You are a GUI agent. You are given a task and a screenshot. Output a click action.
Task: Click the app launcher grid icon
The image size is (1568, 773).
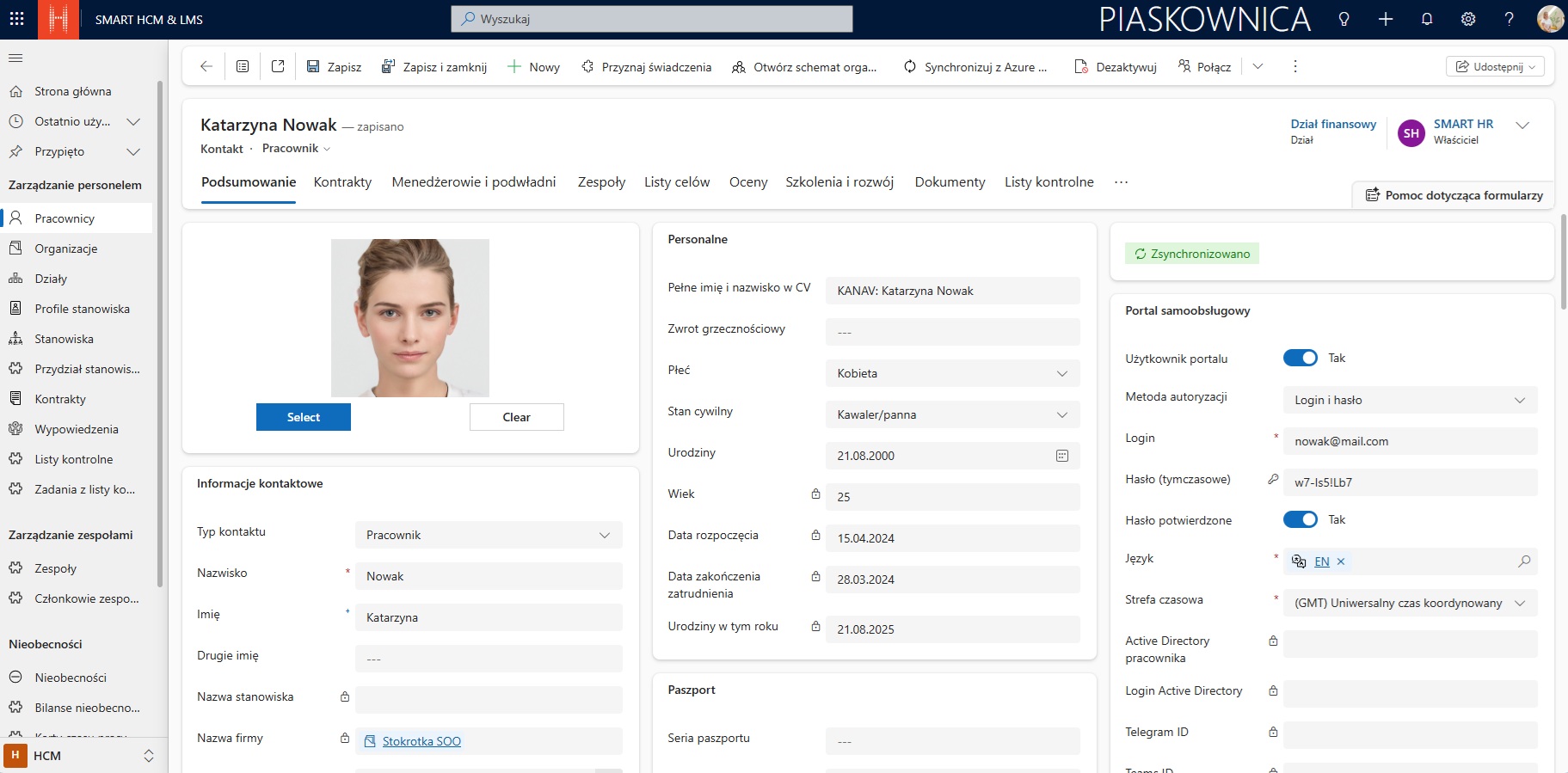coord(17,19)
